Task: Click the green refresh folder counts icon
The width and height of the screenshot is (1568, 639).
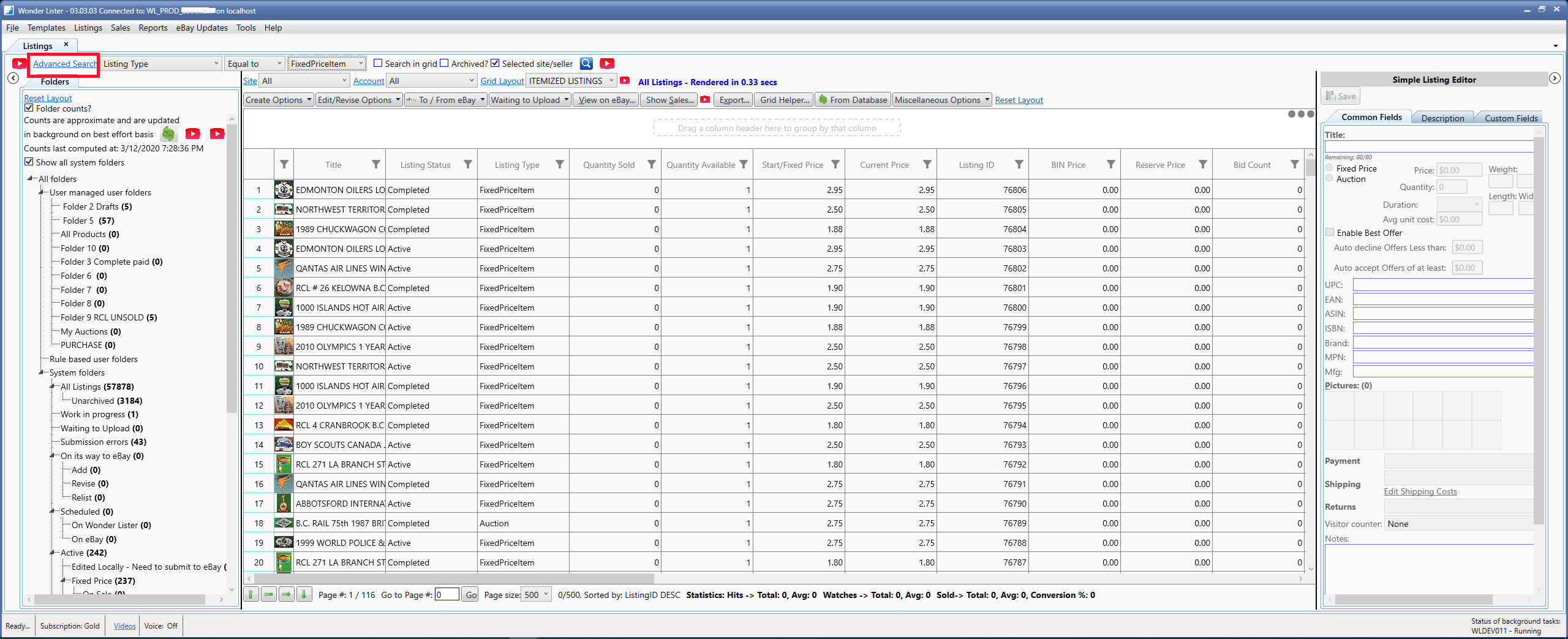Action: coord(168,134)
